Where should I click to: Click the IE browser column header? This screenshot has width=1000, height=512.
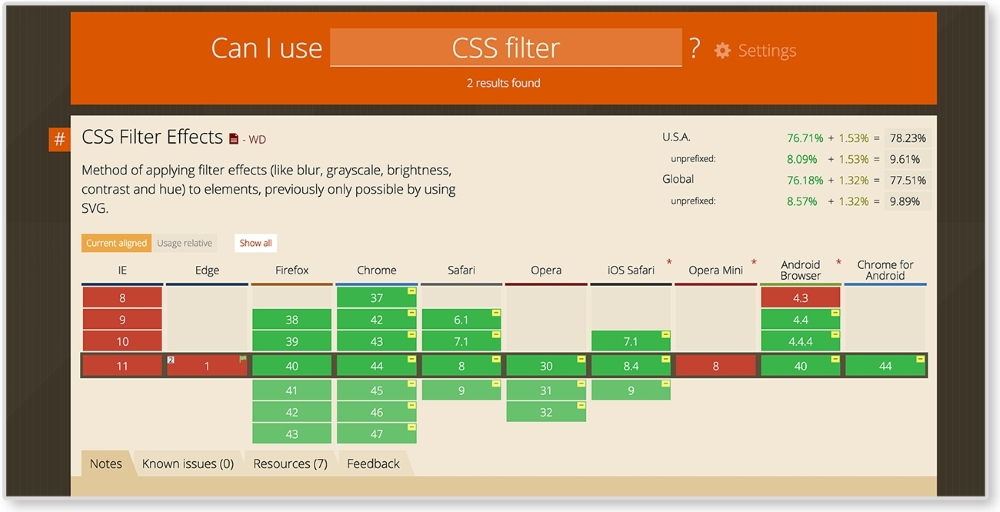point(122,270)
